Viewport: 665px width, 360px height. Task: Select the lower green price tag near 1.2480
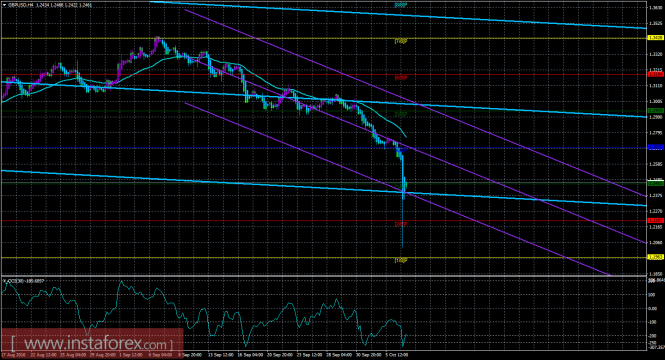[x=655, y=184]
